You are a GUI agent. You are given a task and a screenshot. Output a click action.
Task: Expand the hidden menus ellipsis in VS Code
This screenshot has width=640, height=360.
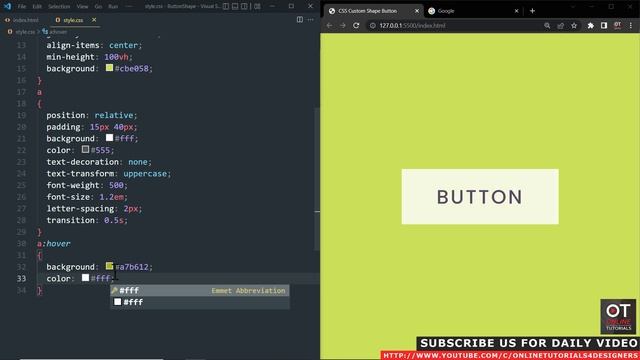point(129,7)
